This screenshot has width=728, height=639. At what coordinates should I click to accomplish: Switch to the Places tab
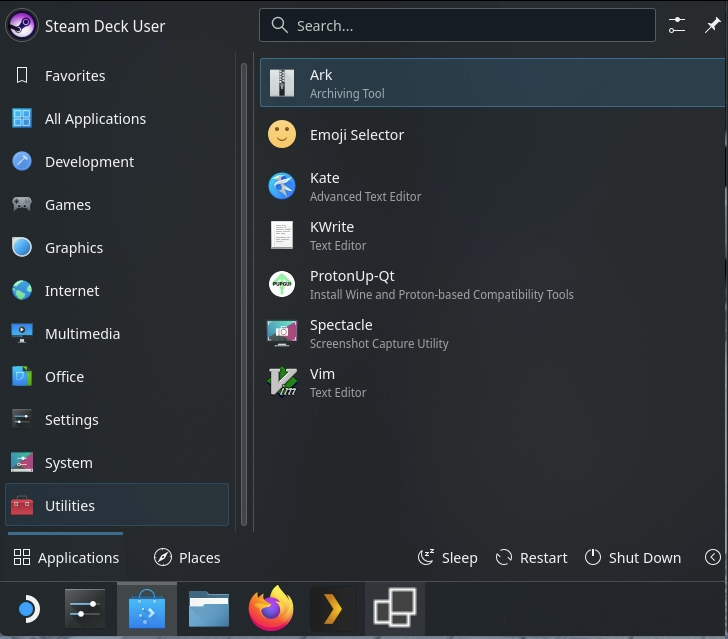(x=187, y=558)
